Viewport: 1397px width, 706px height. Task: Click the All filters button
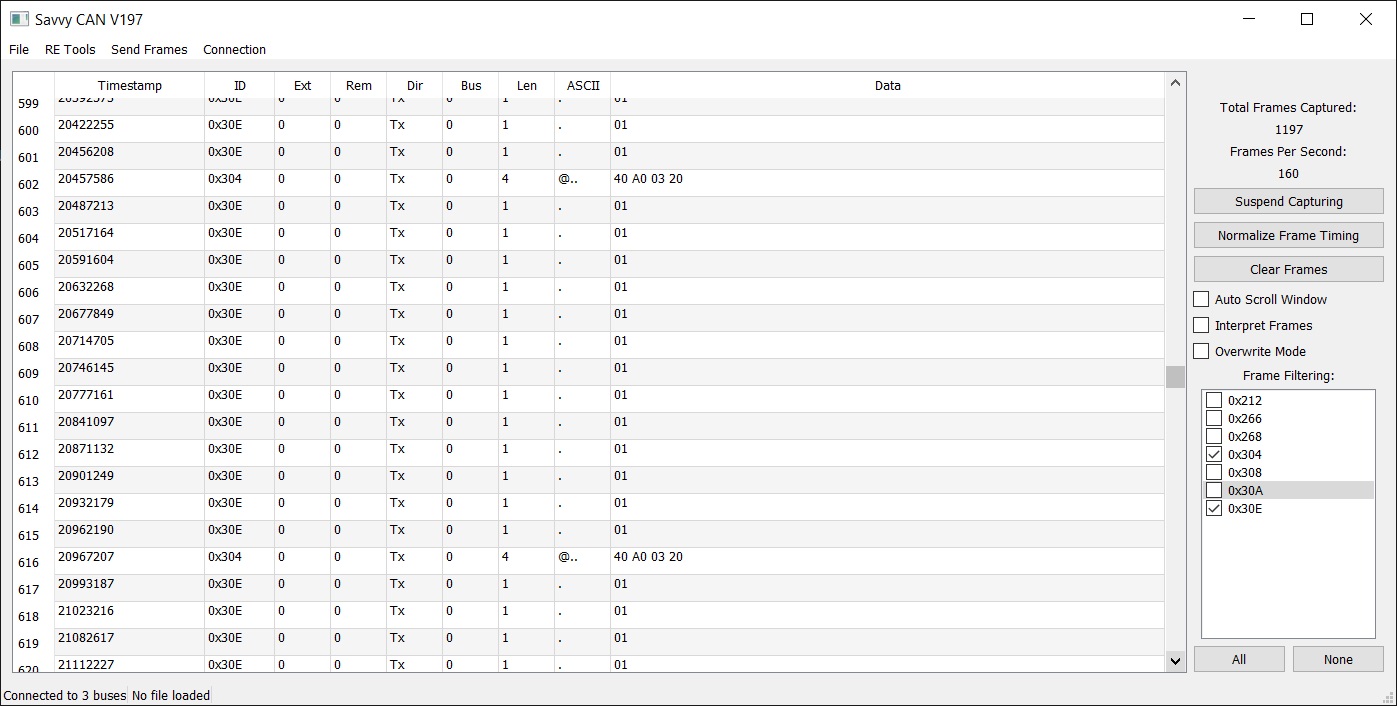tap(1239, 659)
